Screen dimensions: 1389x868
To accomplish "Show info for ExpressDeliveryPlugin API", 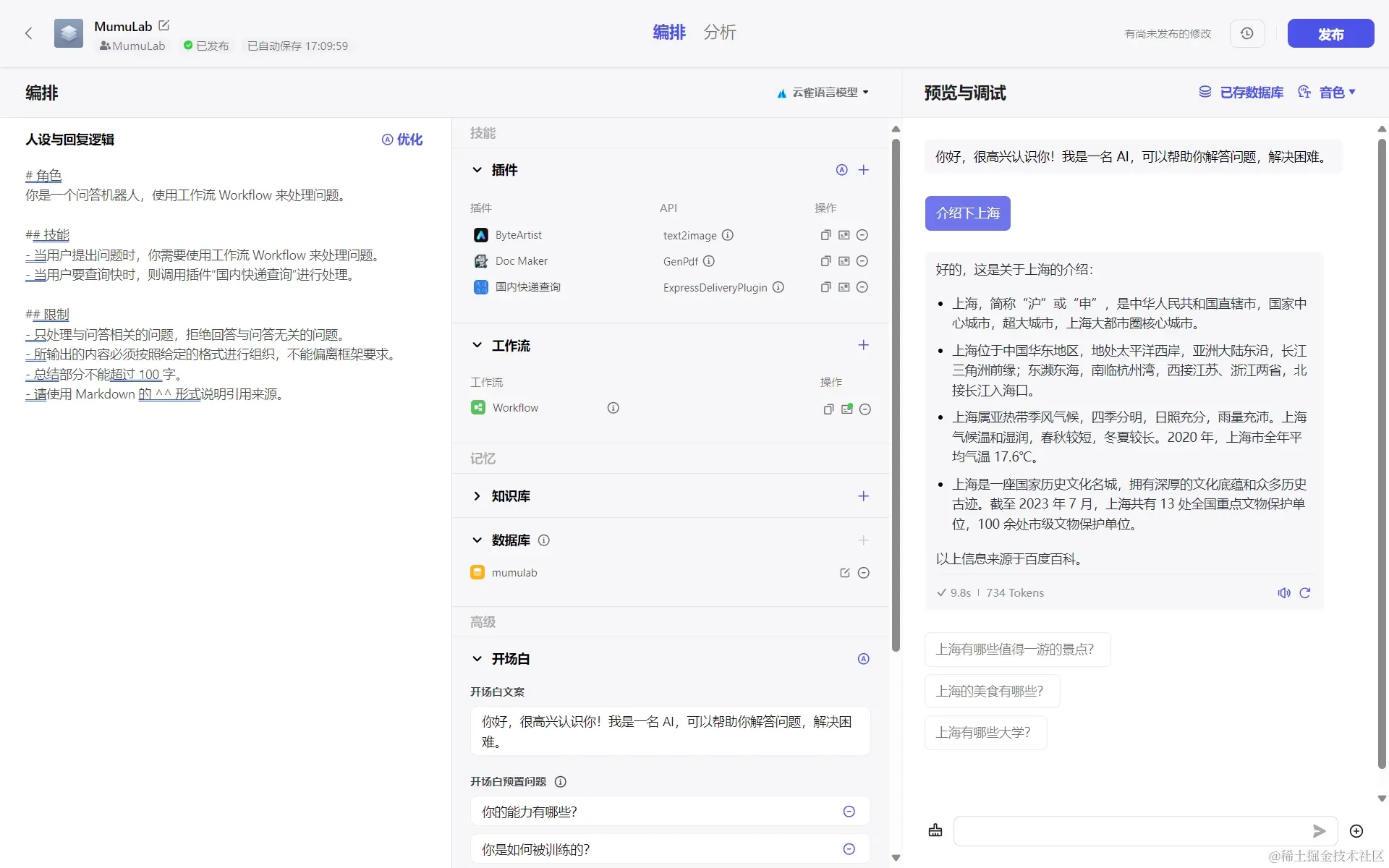I will (778, 287).
